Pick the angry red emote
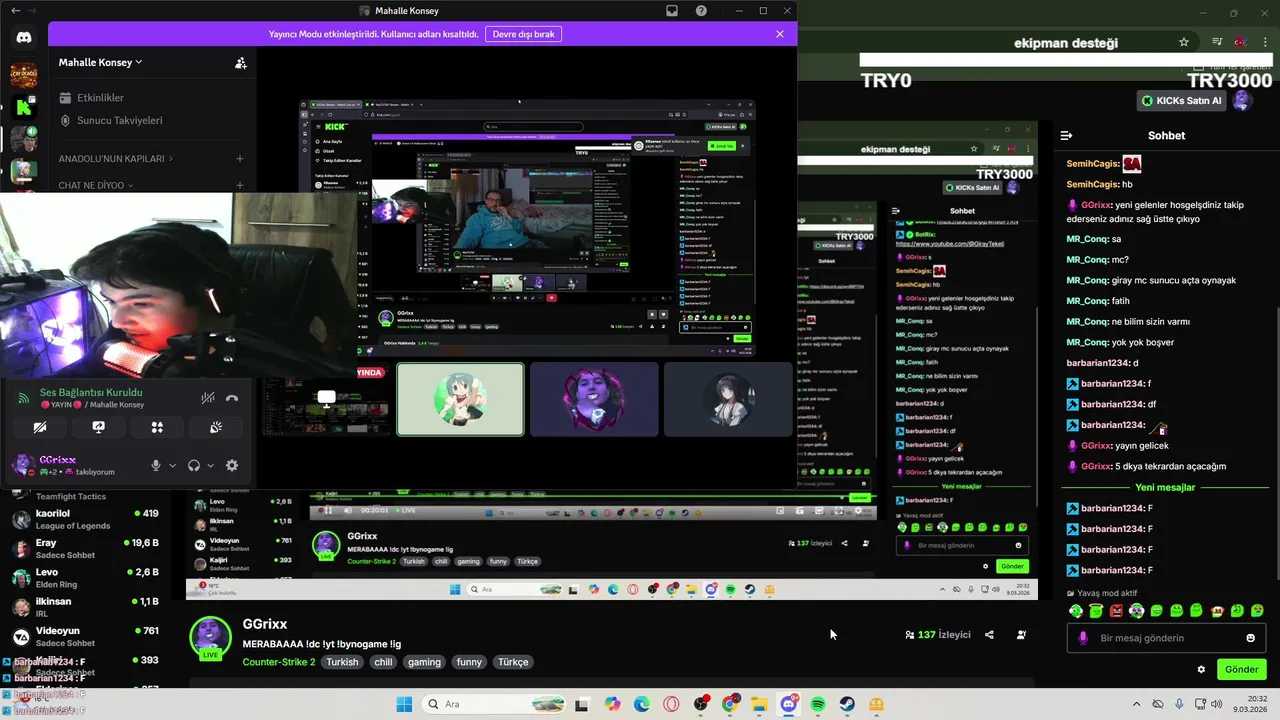The width and height of the screenshot is (1280, 720). click(1116, 610)
